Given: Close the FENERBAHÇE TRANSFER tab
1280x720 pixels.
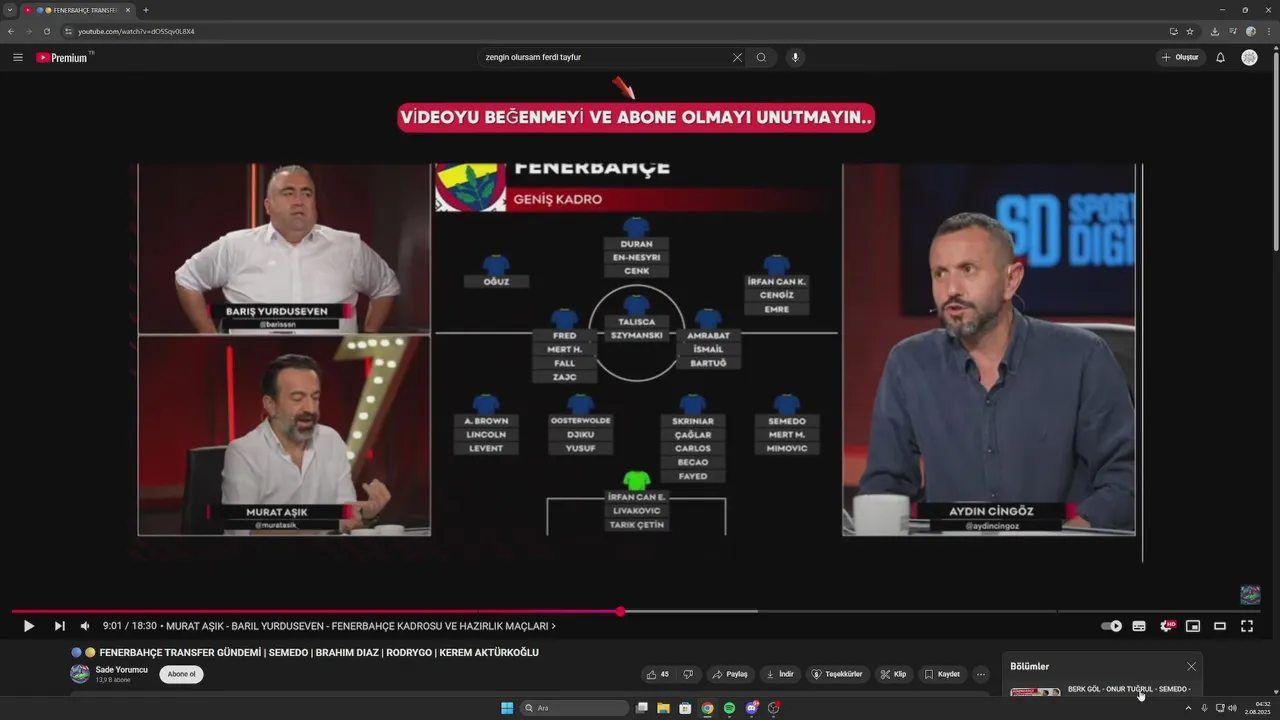Looking at the screenshot, I should click(128, 10).
